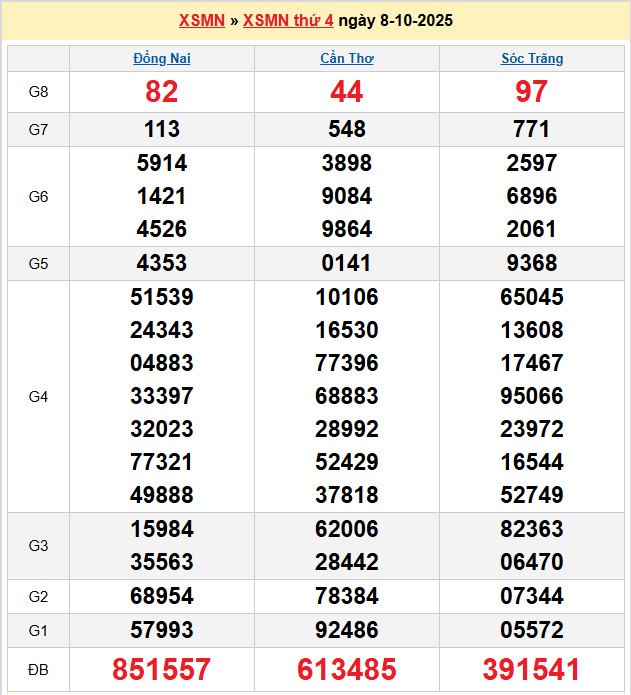Viewport: 631px width, 695px height.
Task: Select Đồng Nai special prize 851557
Action: (162, 669)
